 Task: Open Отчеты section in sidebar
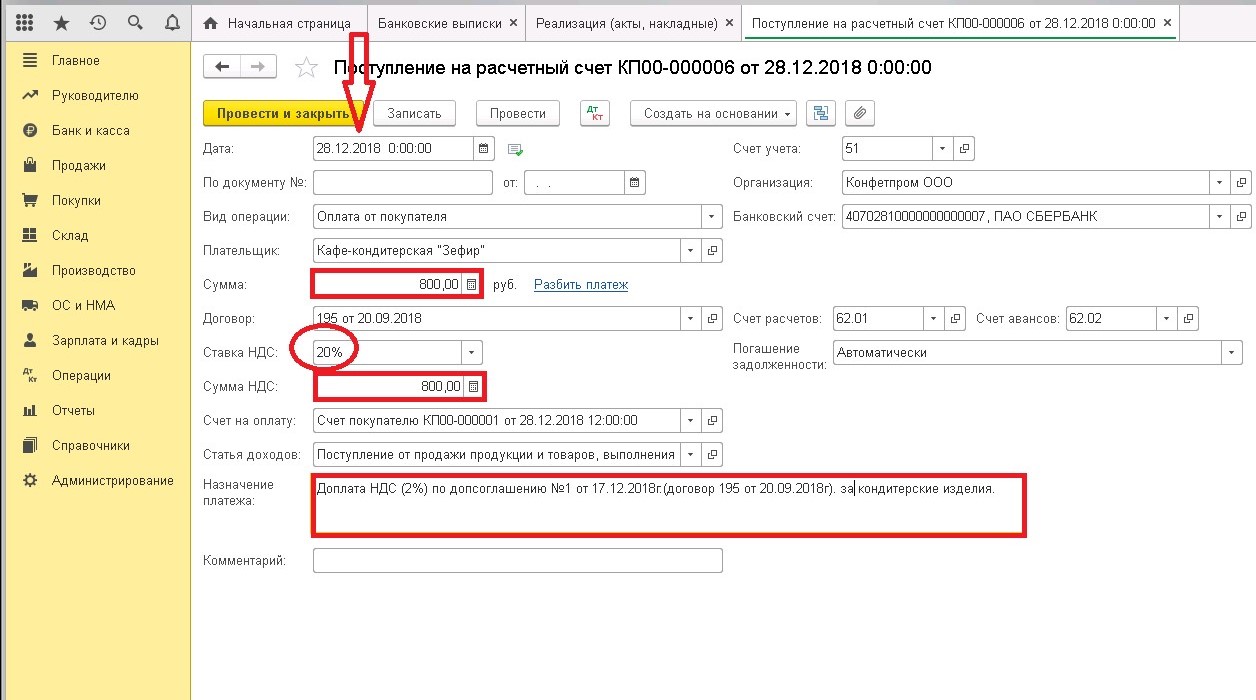(74, 410)
